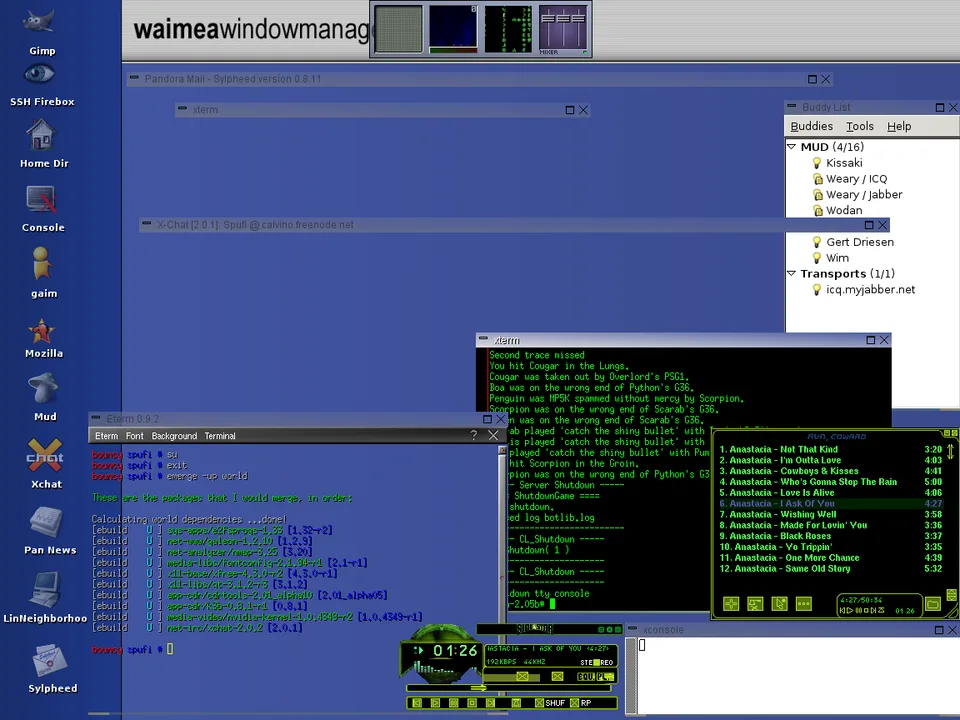Select buddy Weary / ICQ
This screenshot has width=960, height=720.
click(x=856, y=179)
